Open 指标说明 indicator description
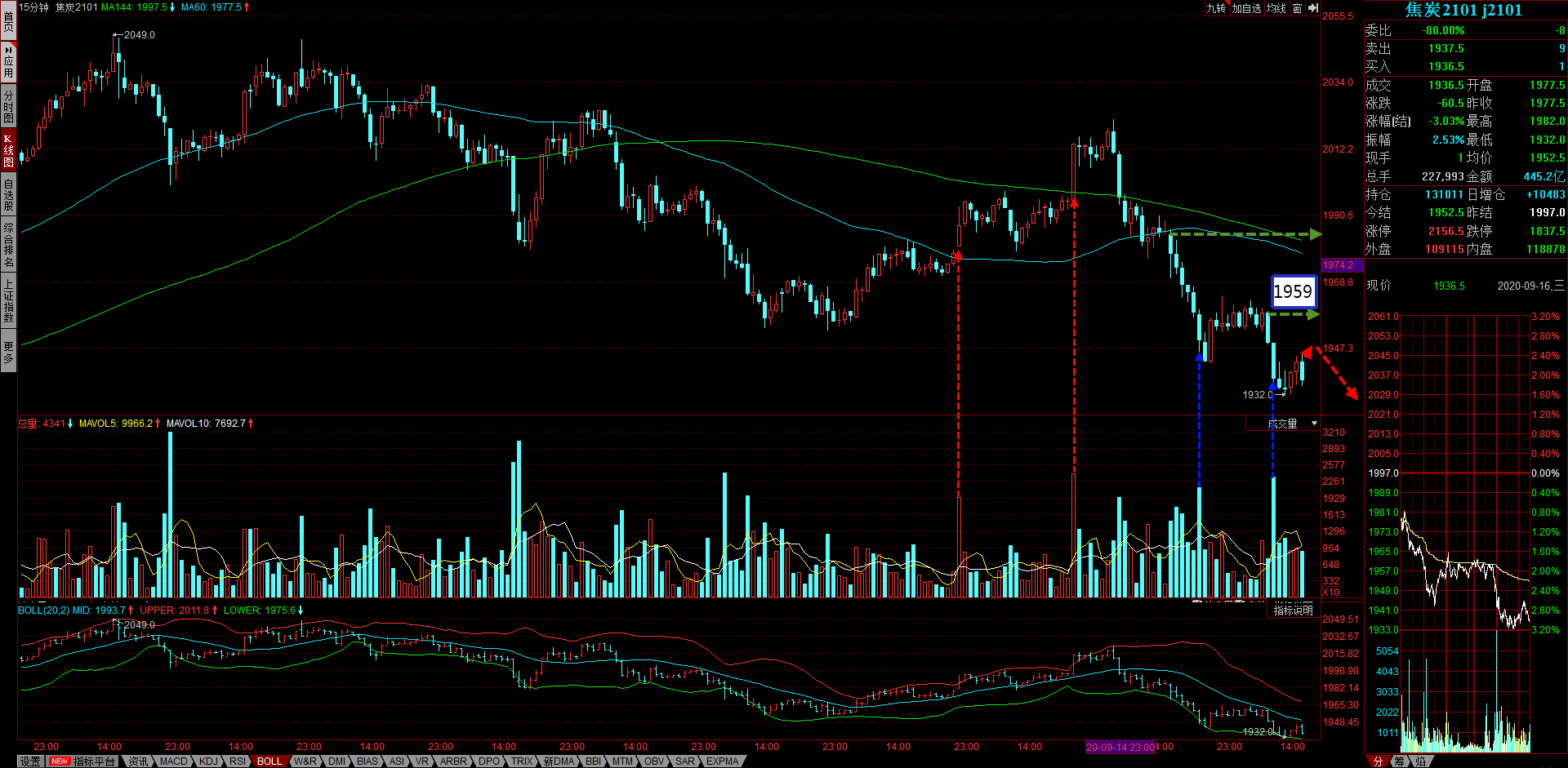The height and width of the screenshot is (768, 1568). pyautogui.click(x=1294, y=610)
